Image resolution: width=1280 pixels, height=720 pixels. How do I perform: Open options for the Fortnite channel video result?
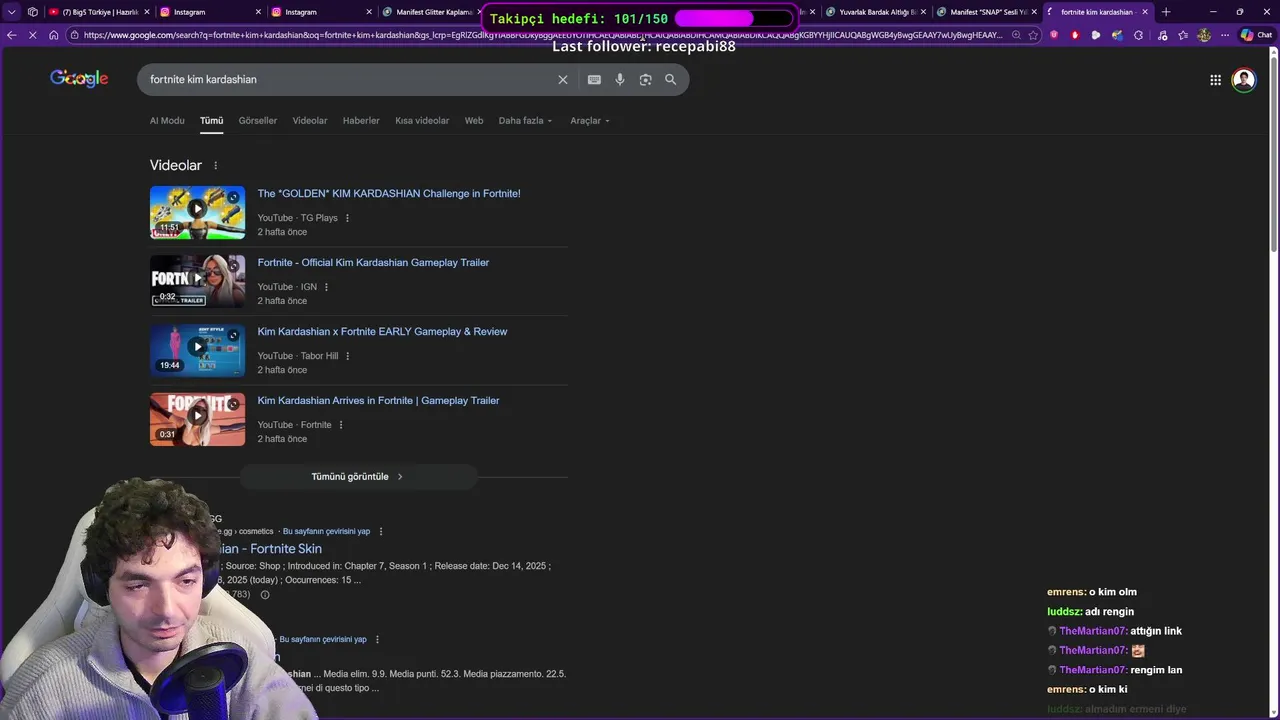click(x=341, y=425)
